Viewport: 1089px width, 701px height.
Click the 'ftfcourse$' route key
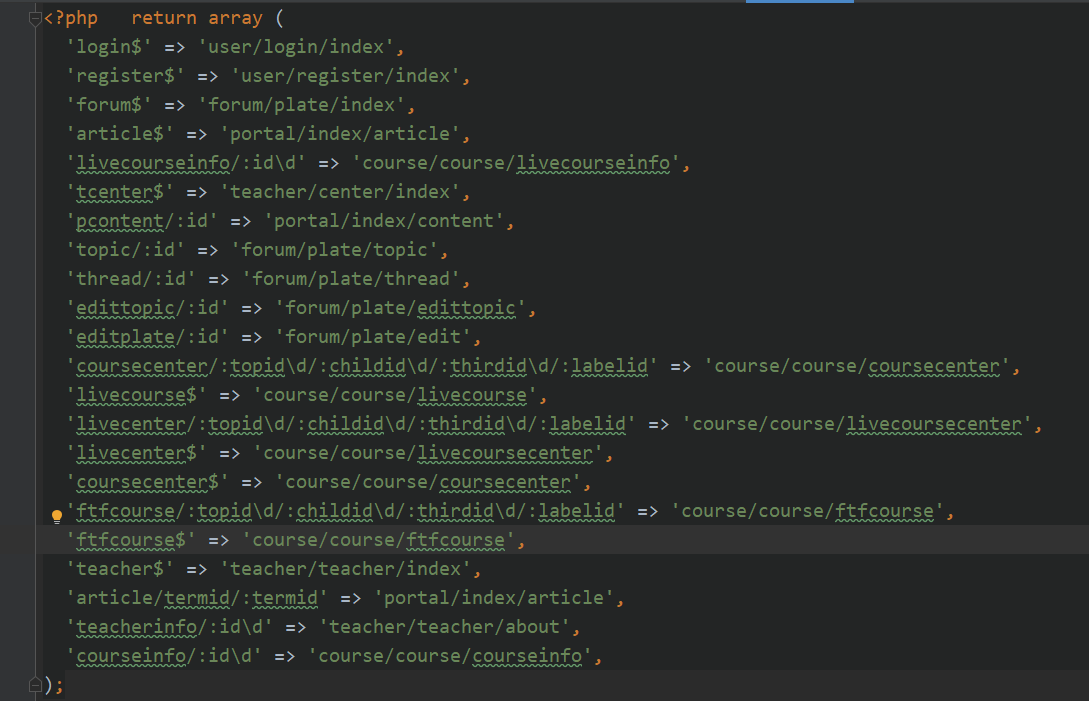pyautogui.click(x=131, y=541)
